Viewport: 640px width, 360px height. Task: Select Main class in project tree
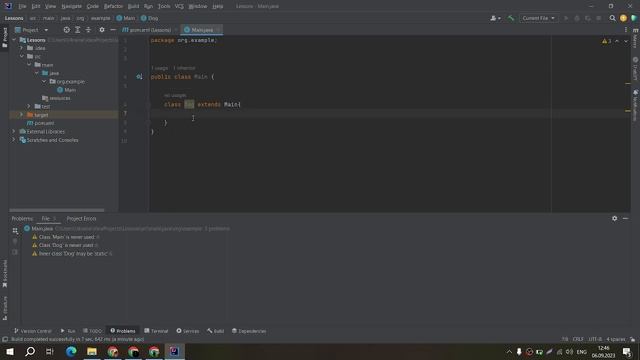tap(67, 90)
